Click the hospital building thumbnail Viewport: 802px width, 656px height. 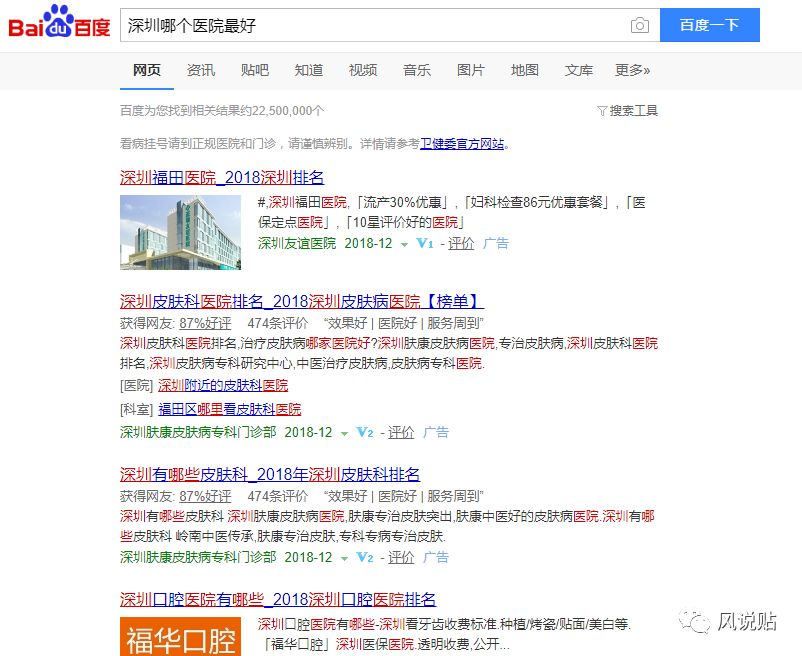[180, 232]
